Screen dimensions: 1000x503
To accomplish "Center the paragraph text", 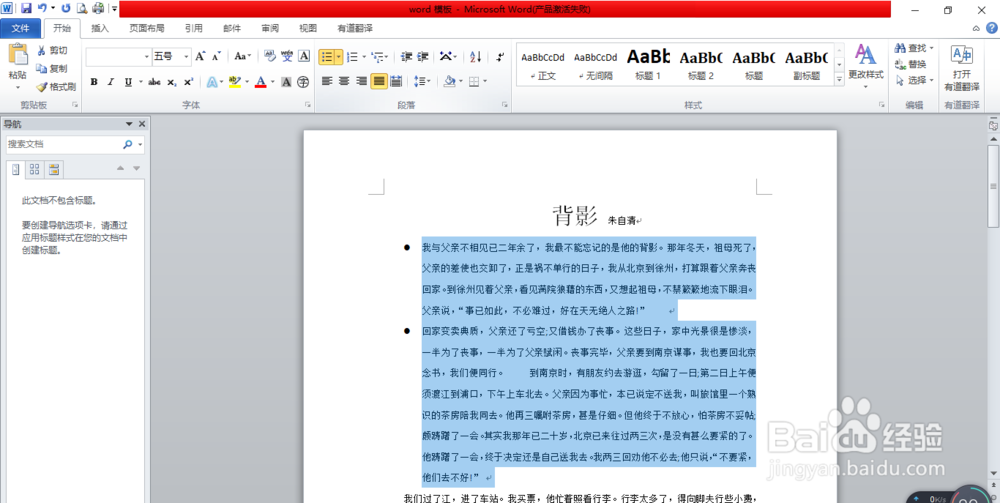I will [344, 81].
